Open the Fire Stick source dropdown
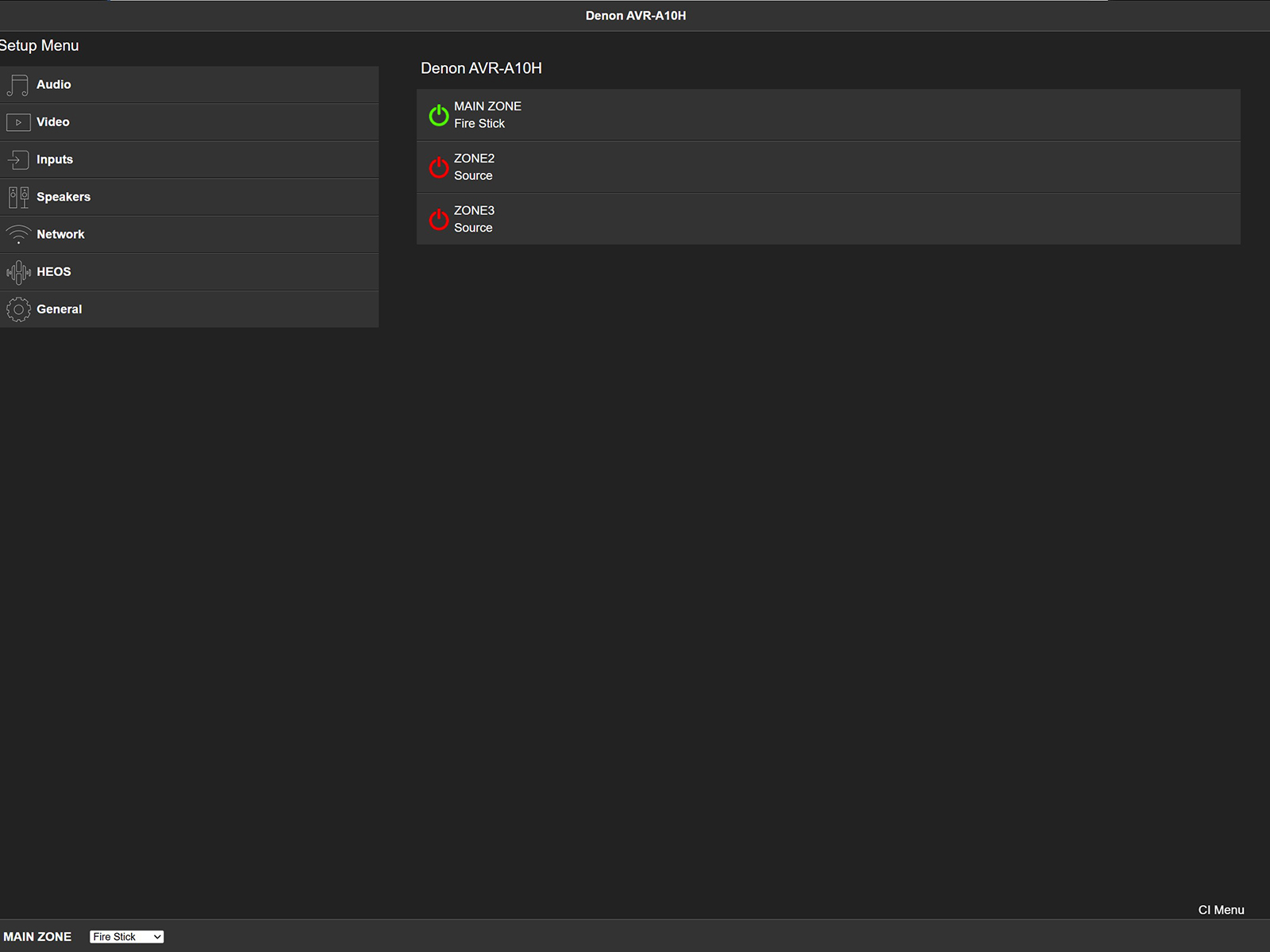1270x952 pixels. (127, 937)
